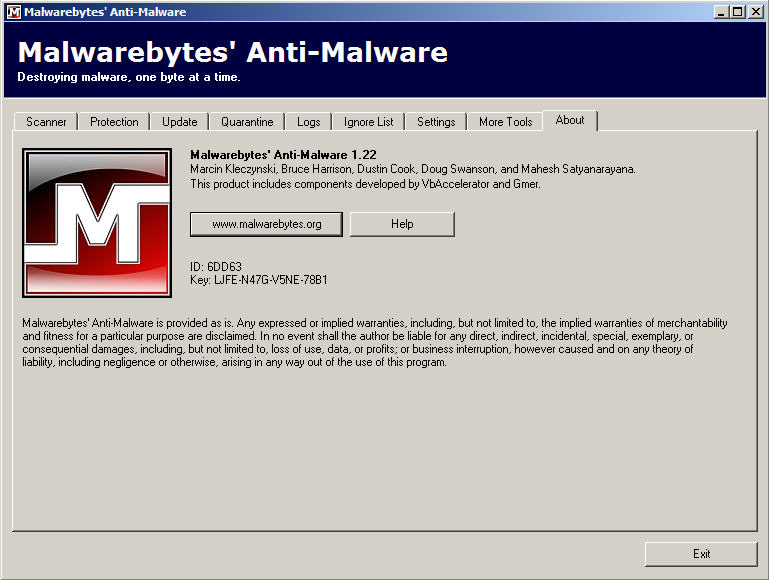Screen dimensions: 769x580
Task: Click the Malwarebytes' Anti-Malware 1.22 version text
Action: click(x=283, y=155)
